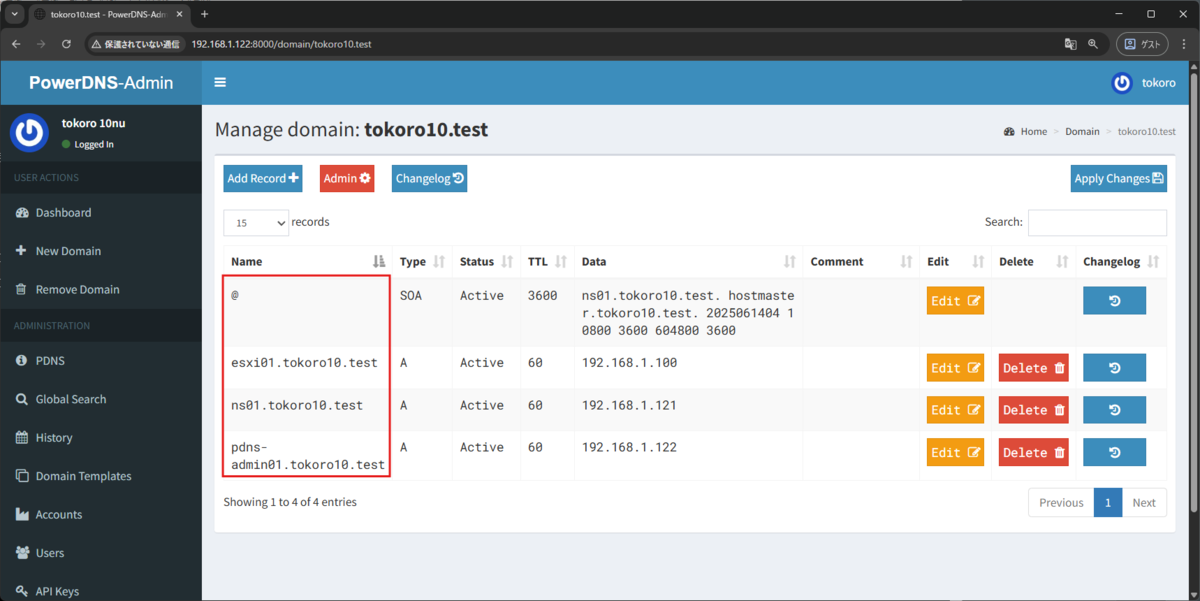View changelog for pdns-admin01.tokoro10.test record
1200x601 pixels.
1114,452
